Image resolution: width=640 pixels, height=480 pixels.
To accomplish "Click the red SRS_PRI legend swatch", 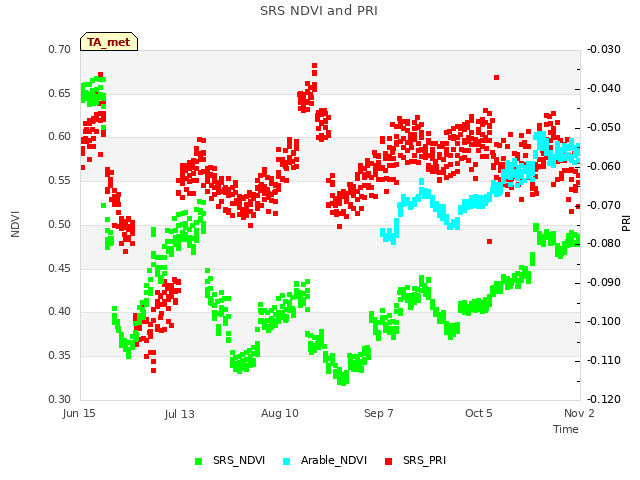I will pyautogui.click(x=389, y=462).
